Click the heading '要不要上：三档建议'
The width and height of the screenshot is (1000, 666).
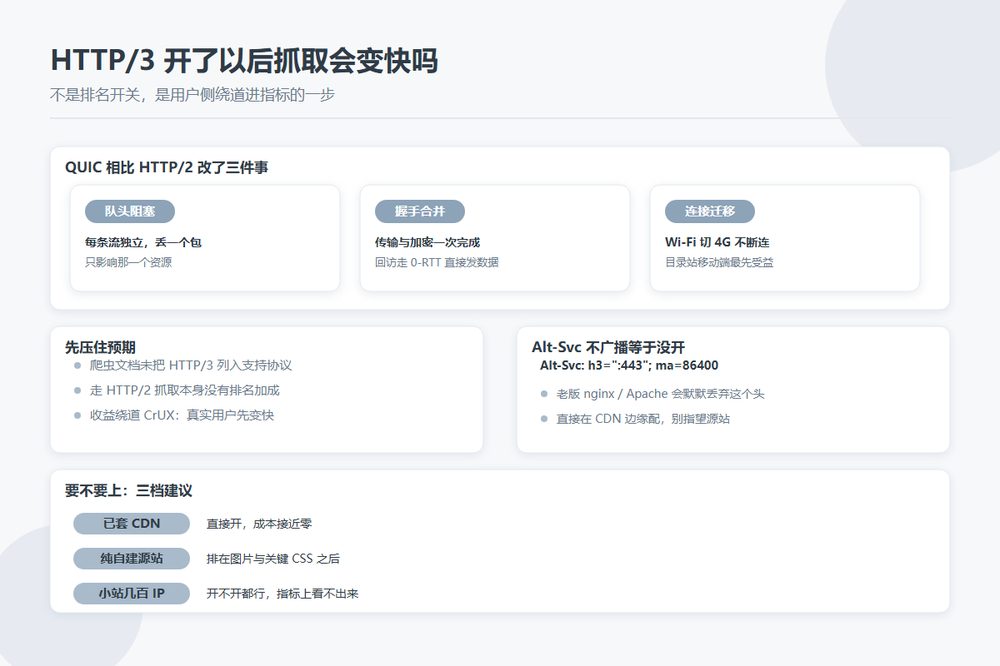(129, 491)
